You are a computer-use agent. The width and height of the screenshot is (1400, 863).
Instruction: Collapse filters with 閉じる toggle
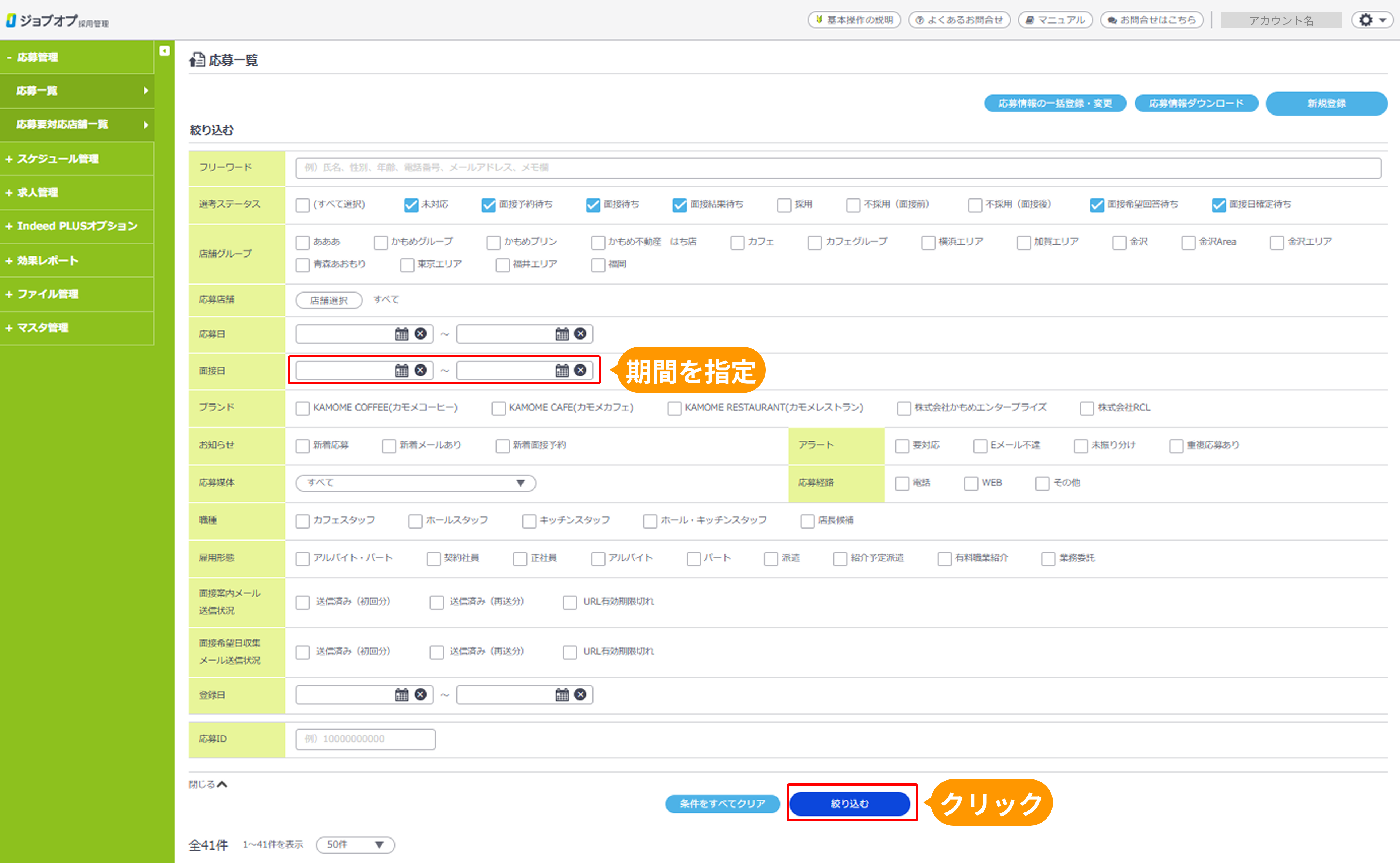[x=208, y=784]
